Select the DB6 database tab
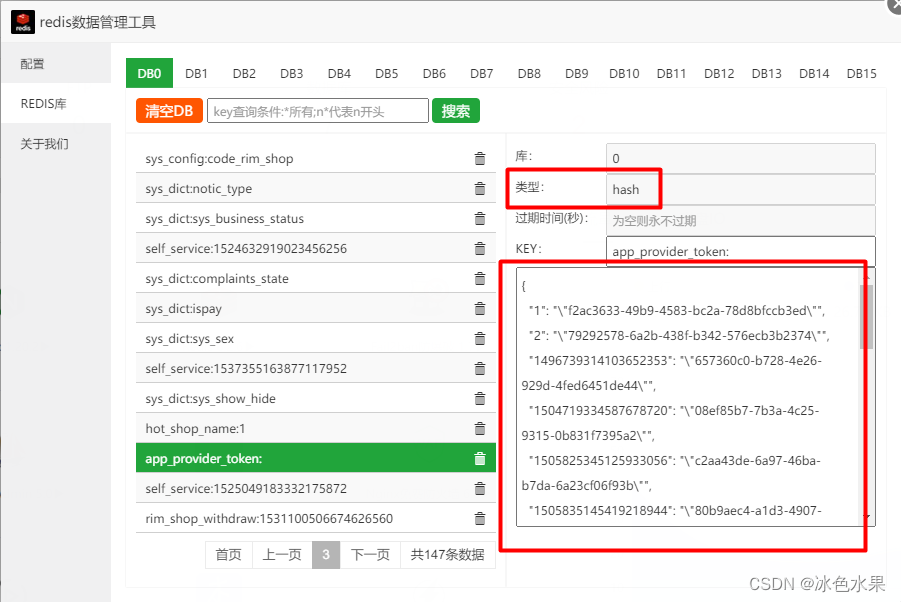The height and width of the screenshot is (602, 901). [434, 74]
